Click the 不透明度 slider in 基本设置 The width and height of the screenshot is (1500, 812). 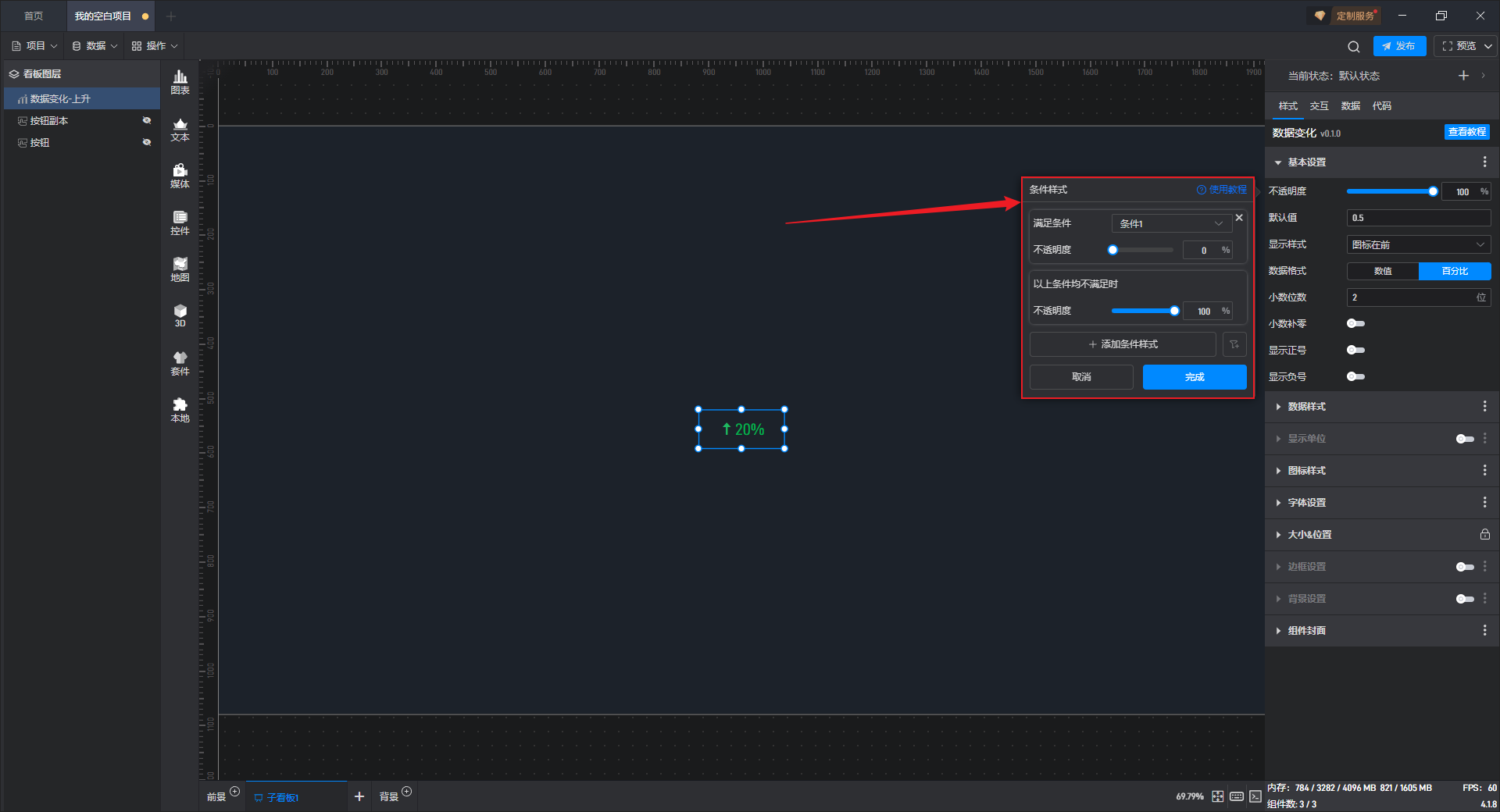pos(1390,191)
